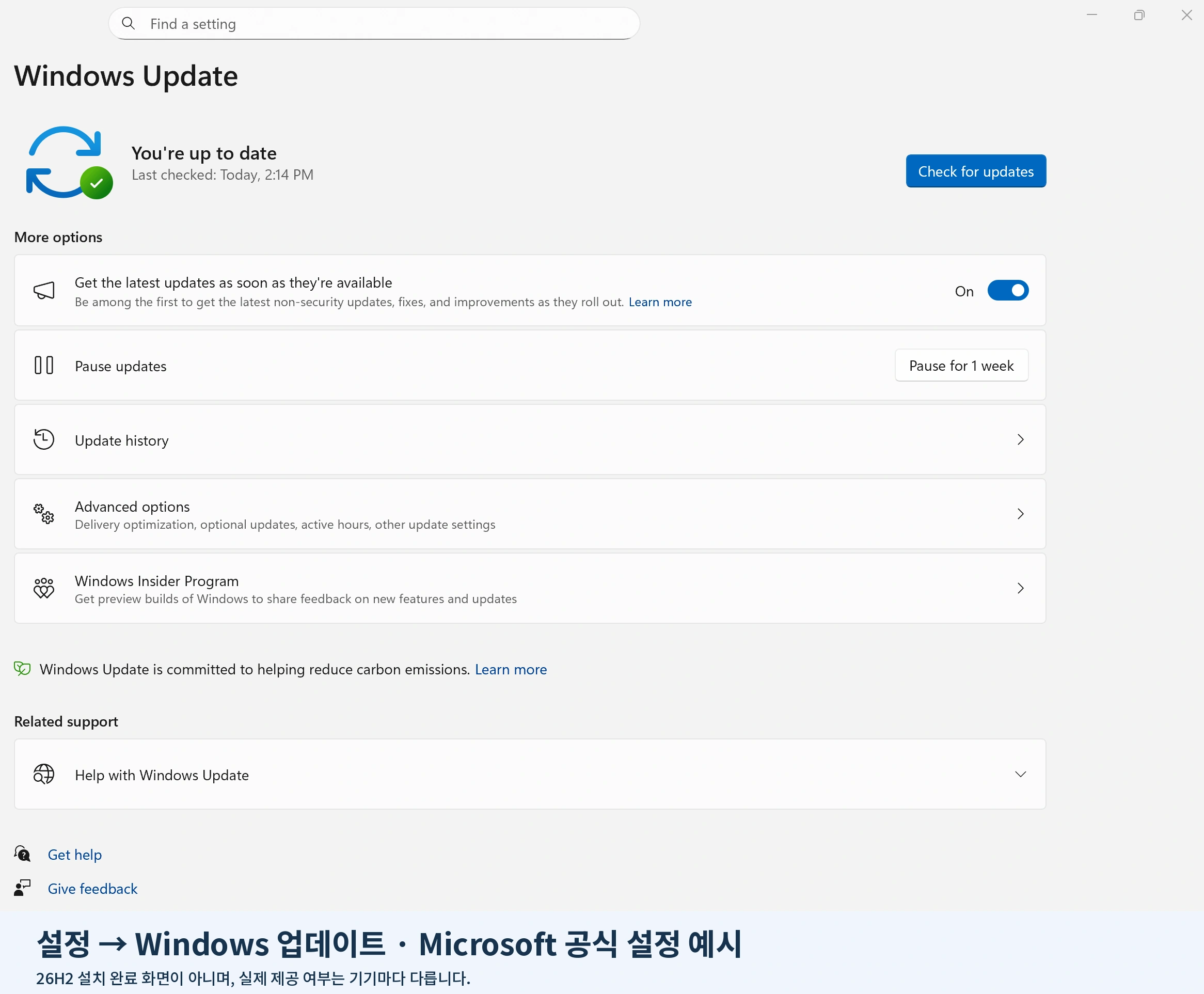Click the globe icon for Windows Update help
The width and height of the screenshot is (1204, 994).
(x=43, y=774)
